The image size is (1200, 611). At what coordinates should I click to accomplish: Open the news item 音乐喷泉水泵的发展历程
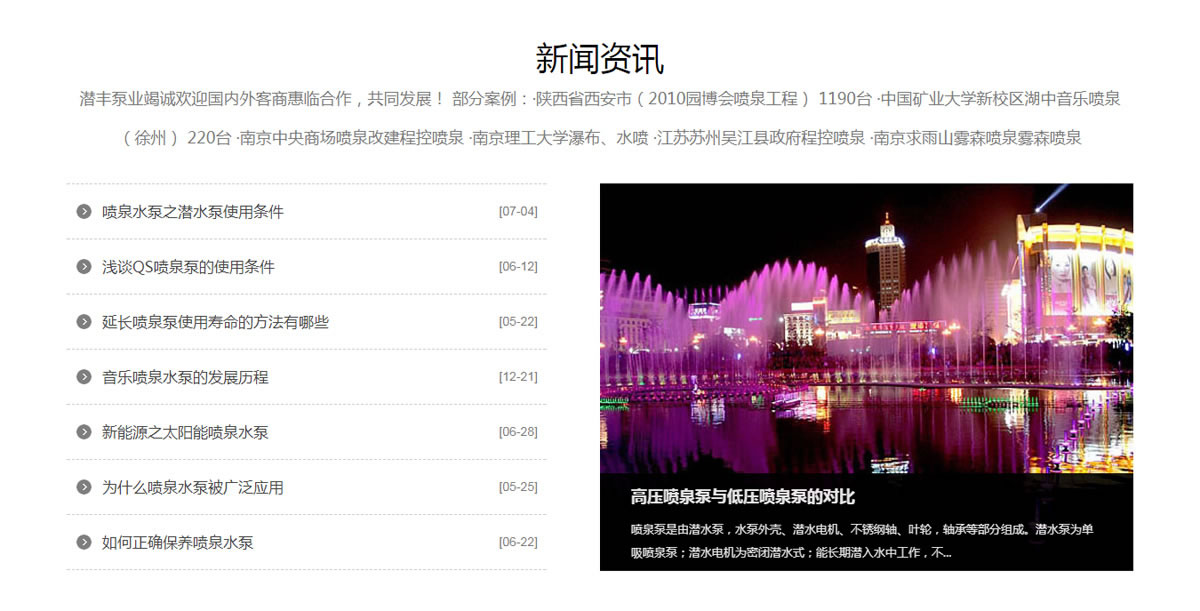pos(185,377)
